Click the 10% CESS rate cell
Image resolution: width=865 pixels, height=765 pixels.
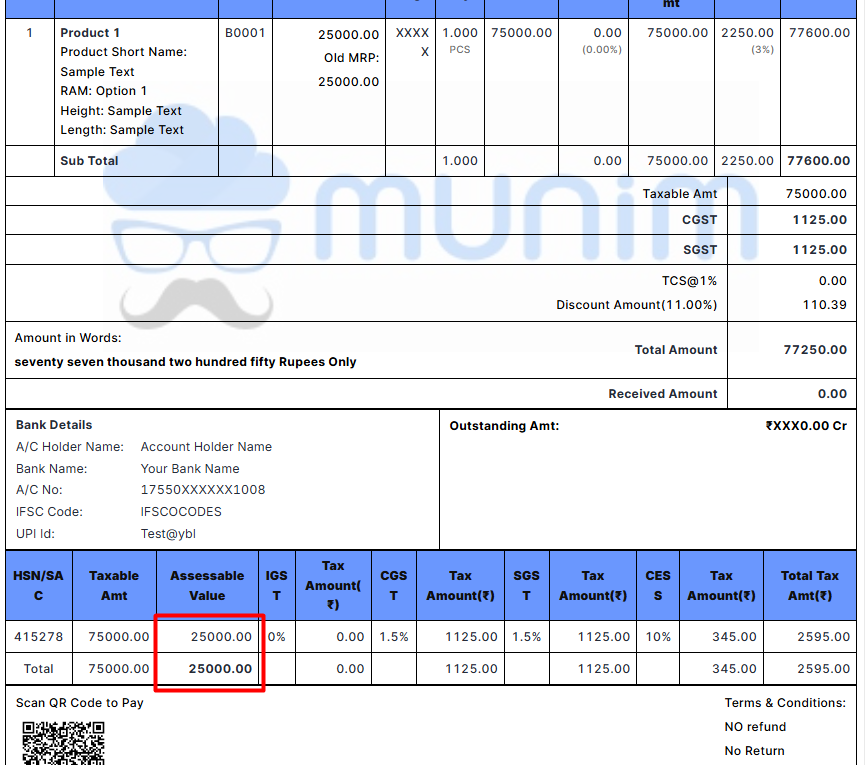coord(658,636)
